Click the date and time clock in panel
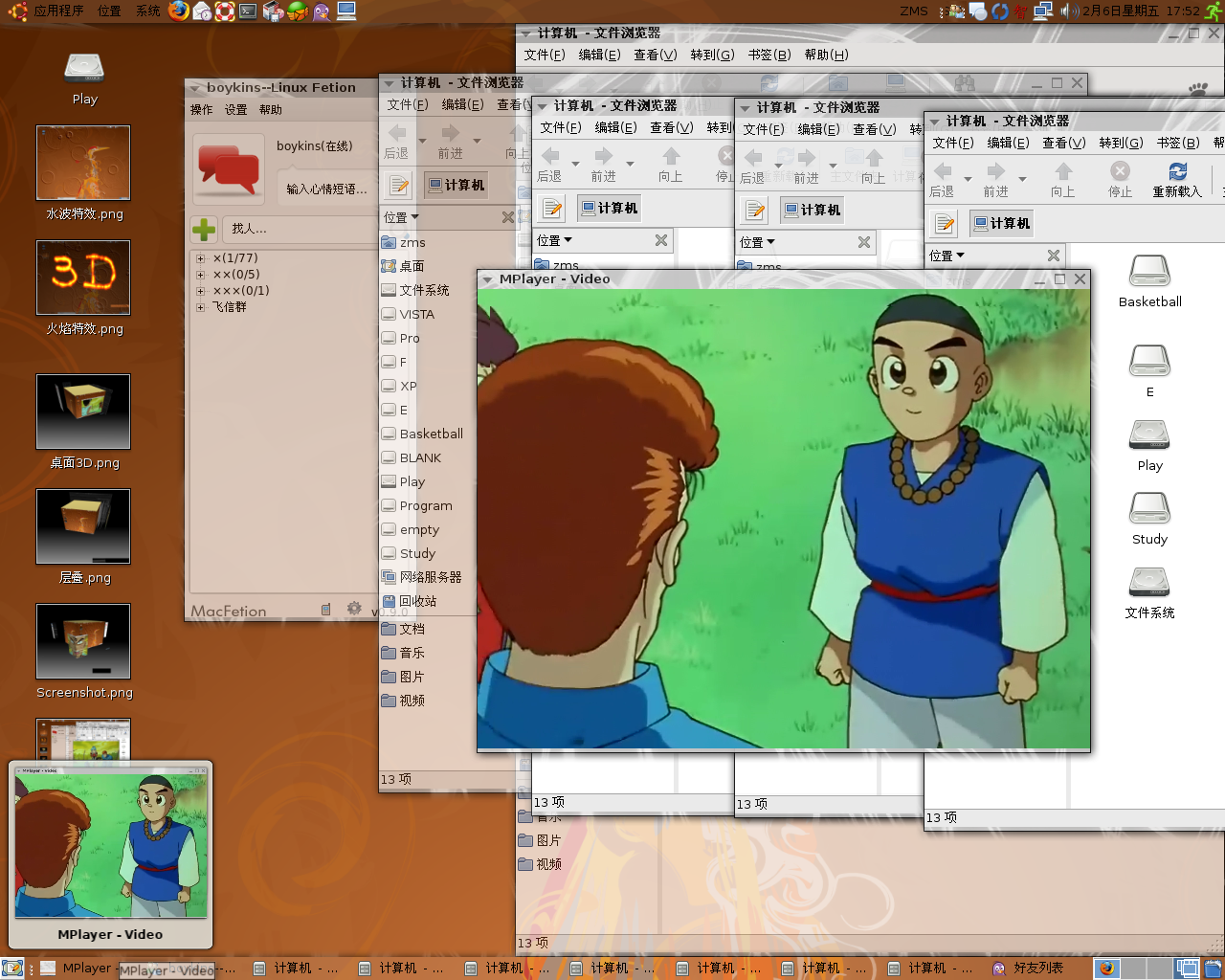This screenshot has width=1225, height=980. pyautogui.click(x=1141, y=11)
